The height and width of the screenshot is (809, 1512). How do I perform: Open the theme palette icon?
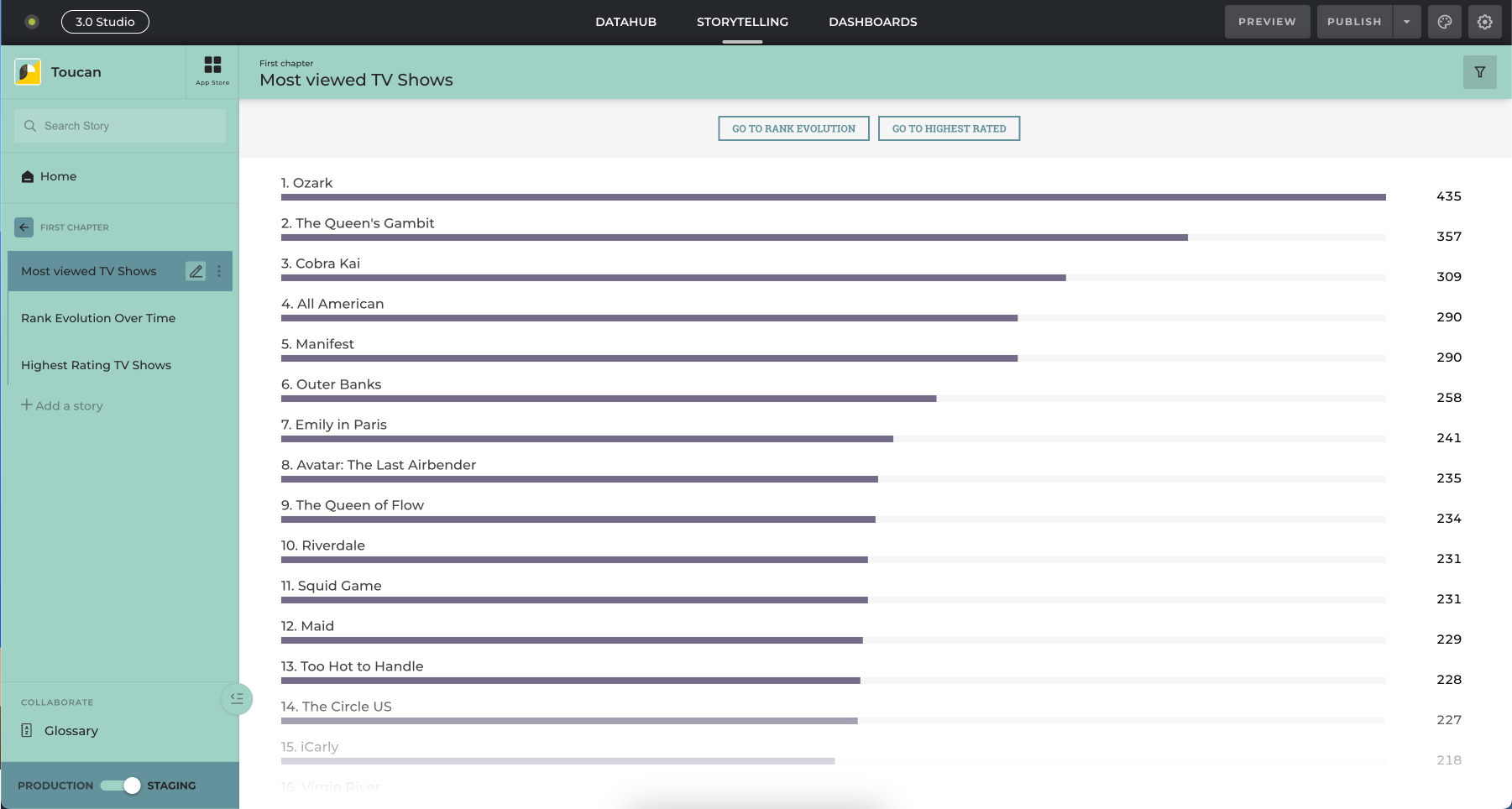(x=1444, y=22)
